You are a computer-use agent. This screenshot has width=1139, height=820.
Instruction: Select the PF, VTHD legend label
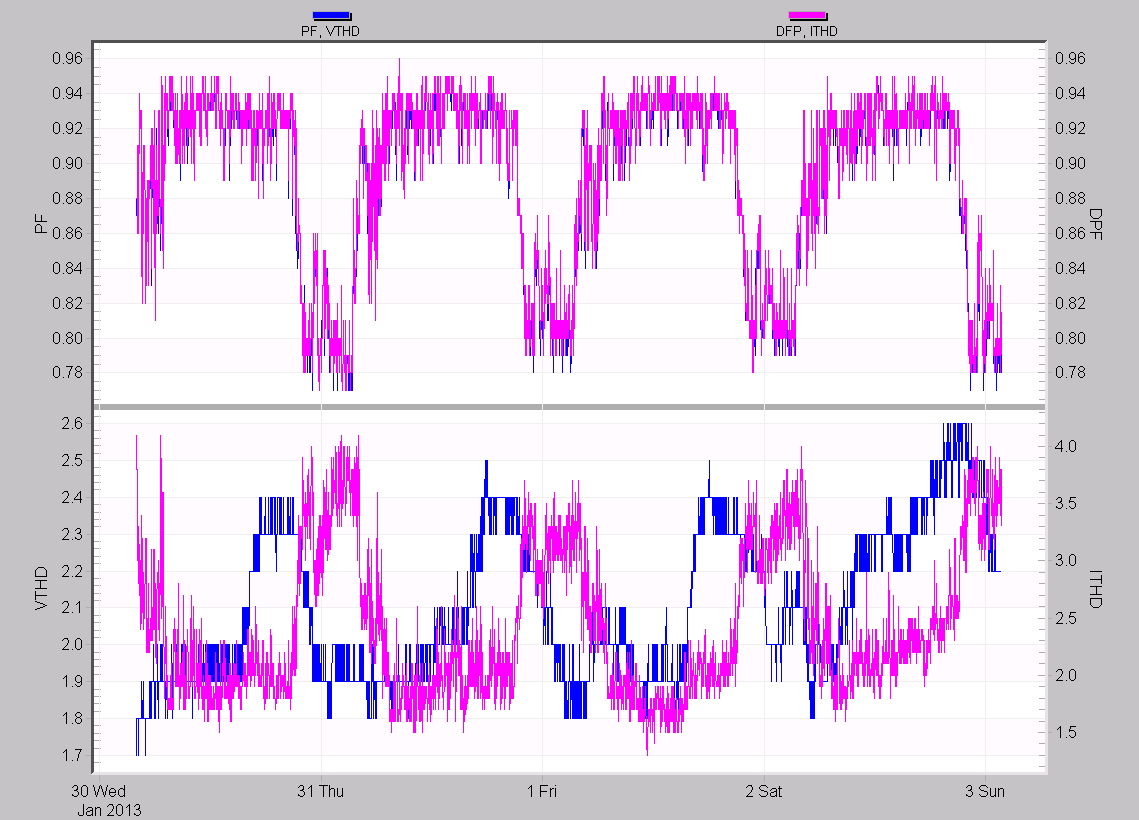[332, 30]
